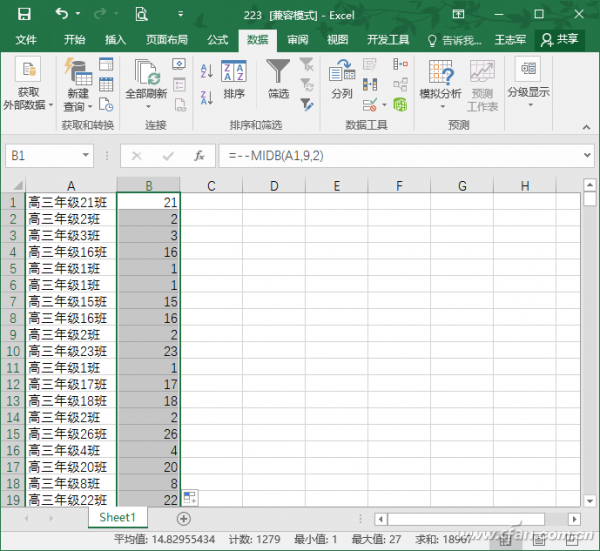Switch to the 插入 tab
Screen dimensions: 600x551
115,39
